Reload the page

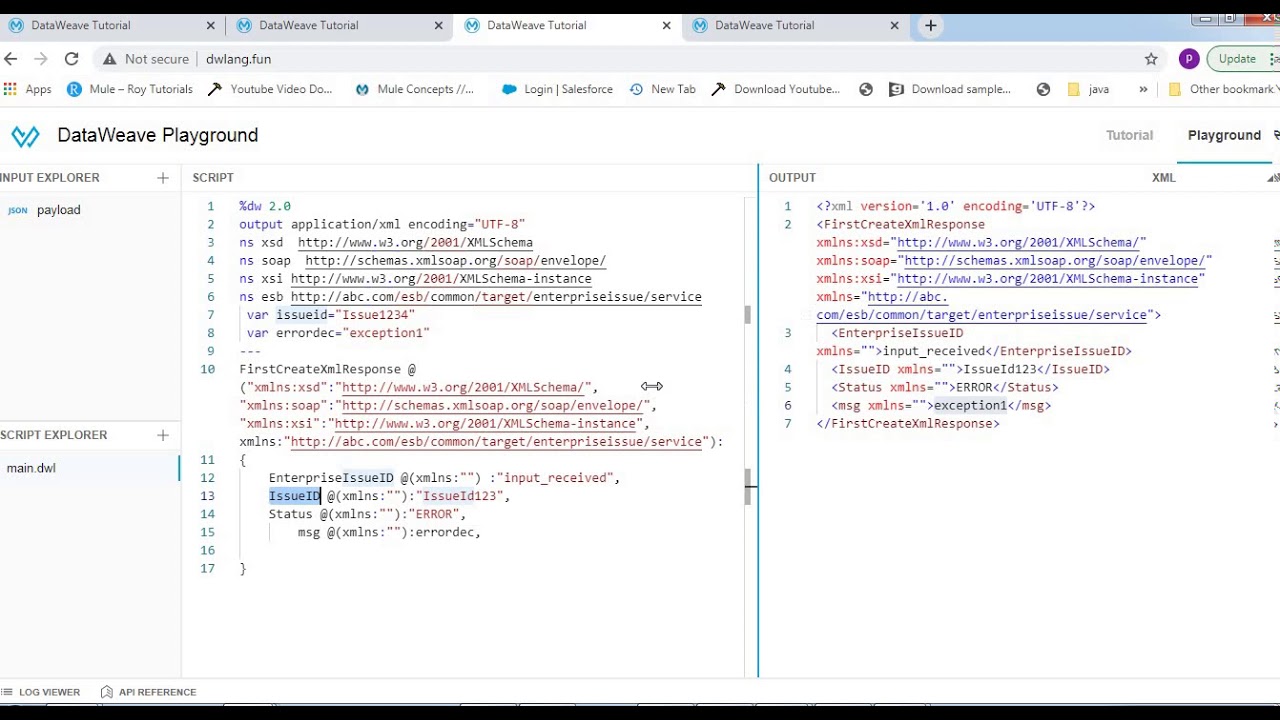72,59
